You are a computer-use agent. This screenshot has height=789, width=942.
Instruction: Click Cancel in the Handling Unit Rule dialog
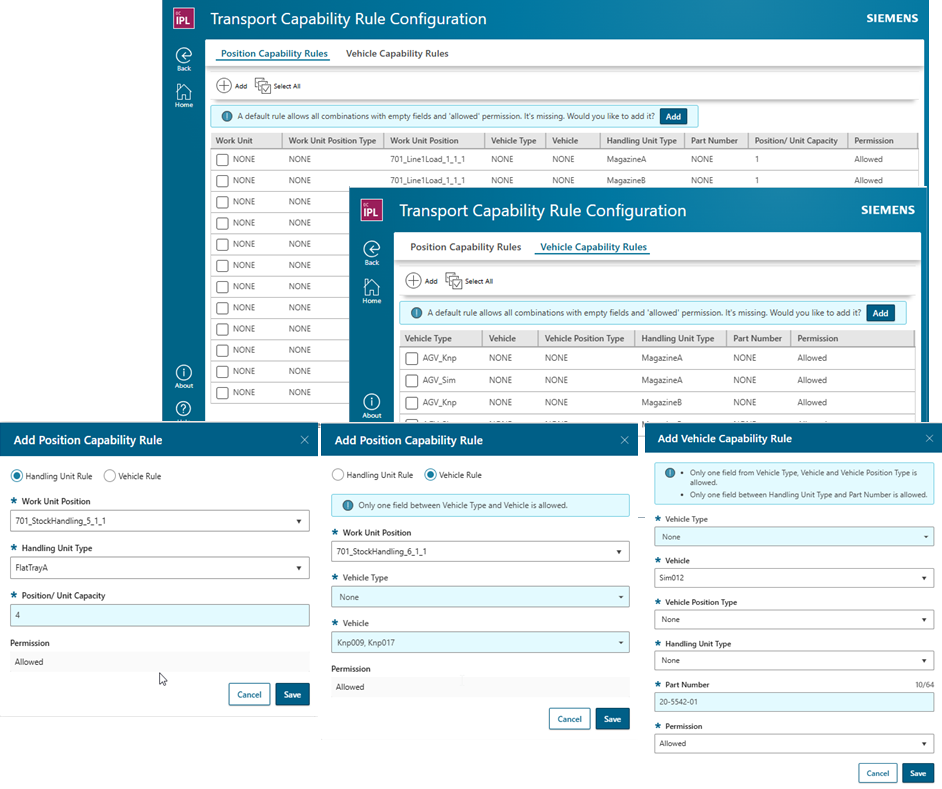pyautogui.click(x=249, y=694)
